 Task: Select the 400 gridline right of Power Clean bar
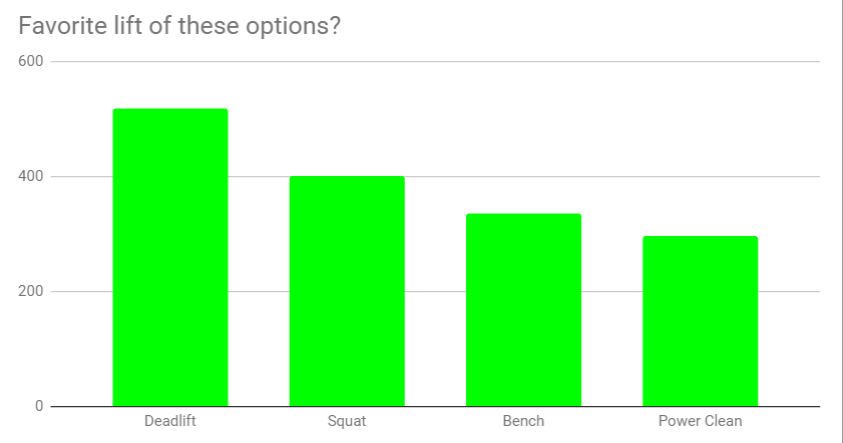(x=790, y=177)
